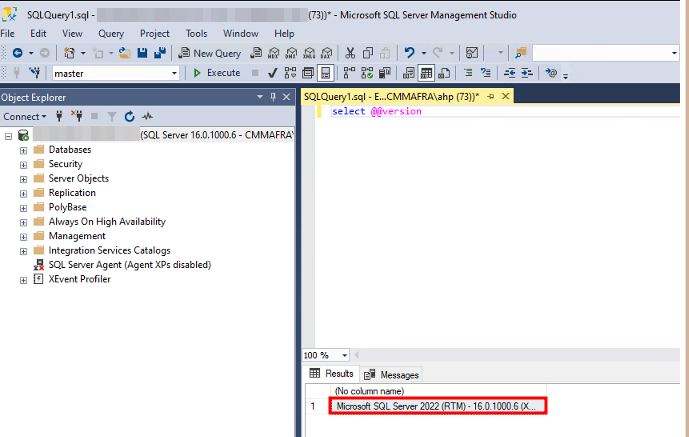689x437 pixels.
Task: Click the Cut scissors icon
Action: (x=350, y=53)
